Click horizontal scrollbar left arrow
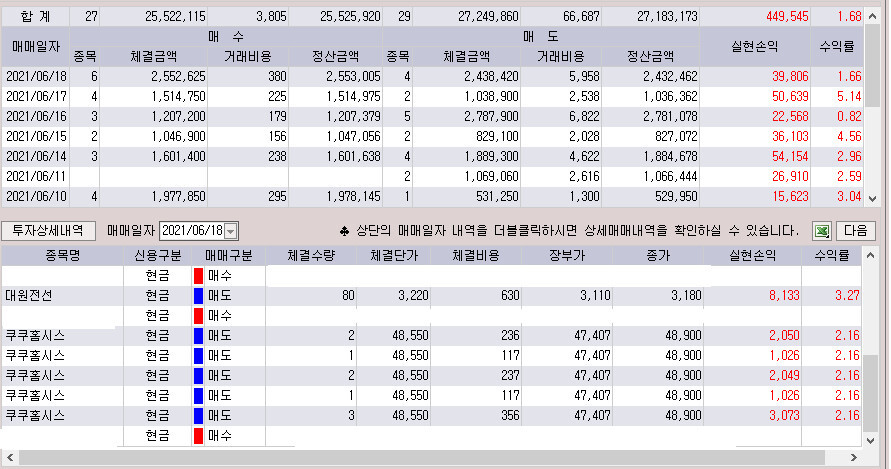 9,457
